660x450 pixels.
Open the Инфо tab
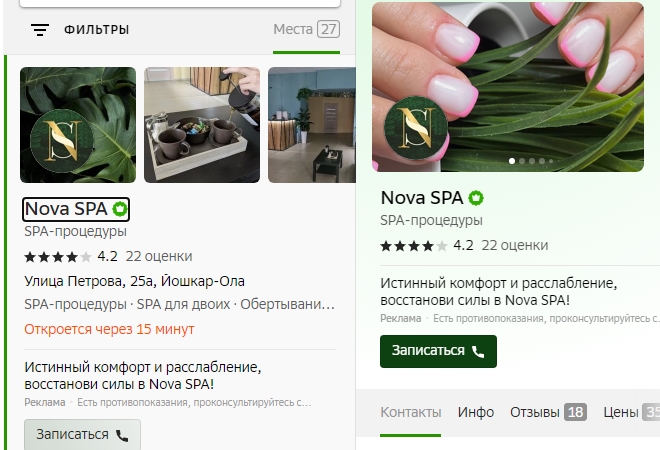[476, 413]
